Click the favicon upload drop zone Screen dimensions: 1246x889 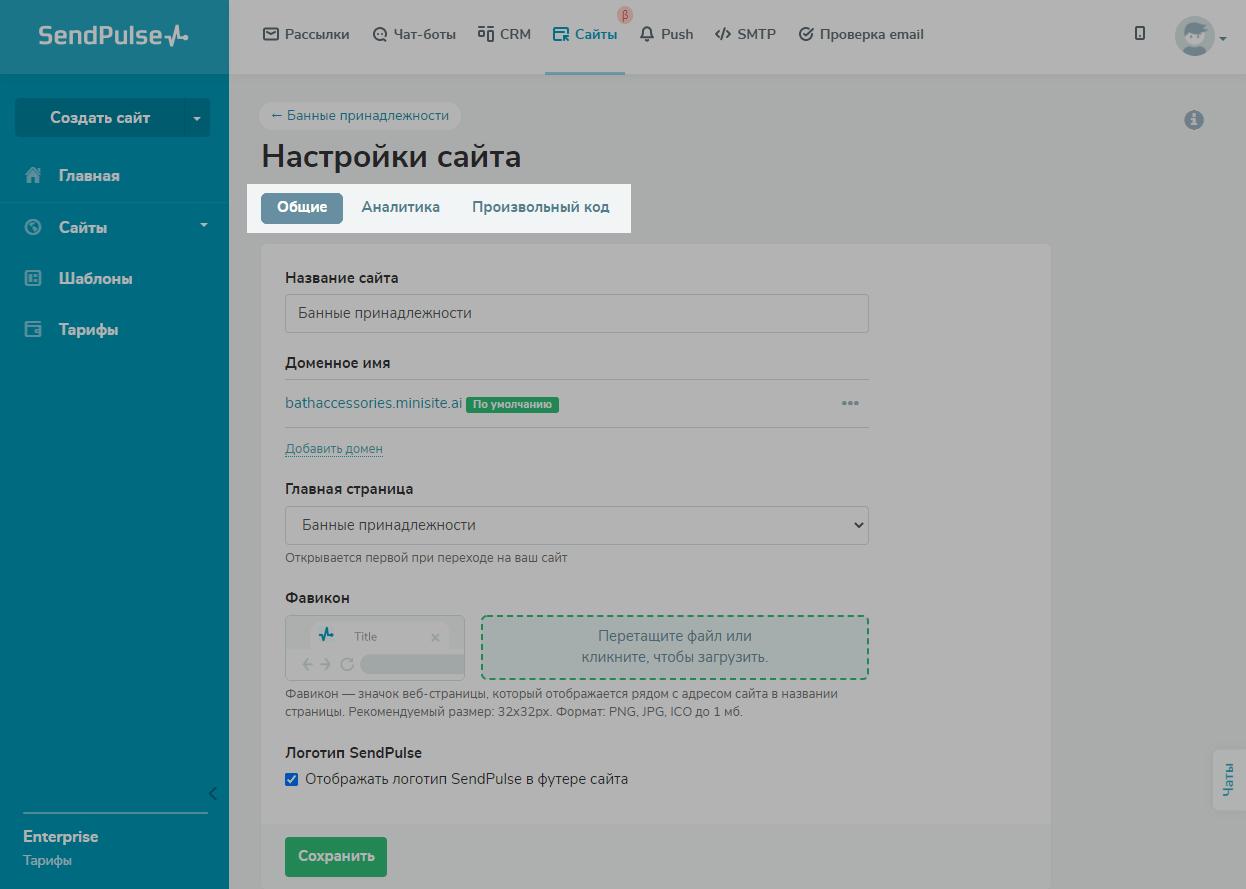[674, 647]
